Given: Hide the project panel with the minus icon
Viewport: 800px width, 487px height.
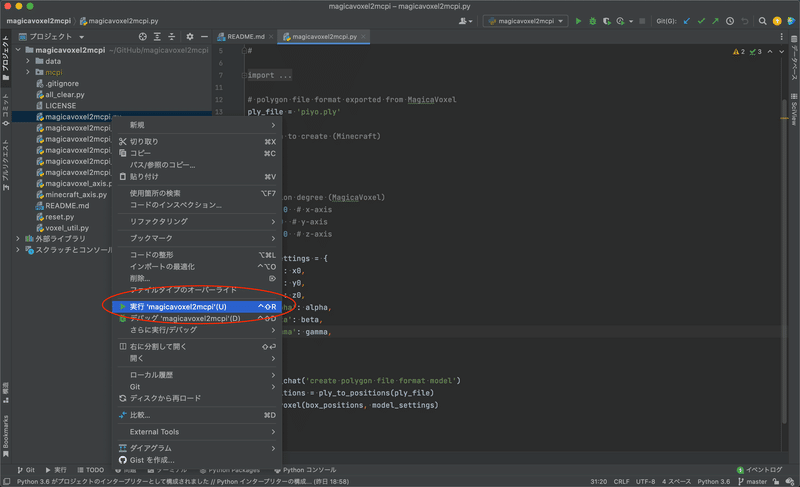Looking at the screenshot, I should 204,37.
